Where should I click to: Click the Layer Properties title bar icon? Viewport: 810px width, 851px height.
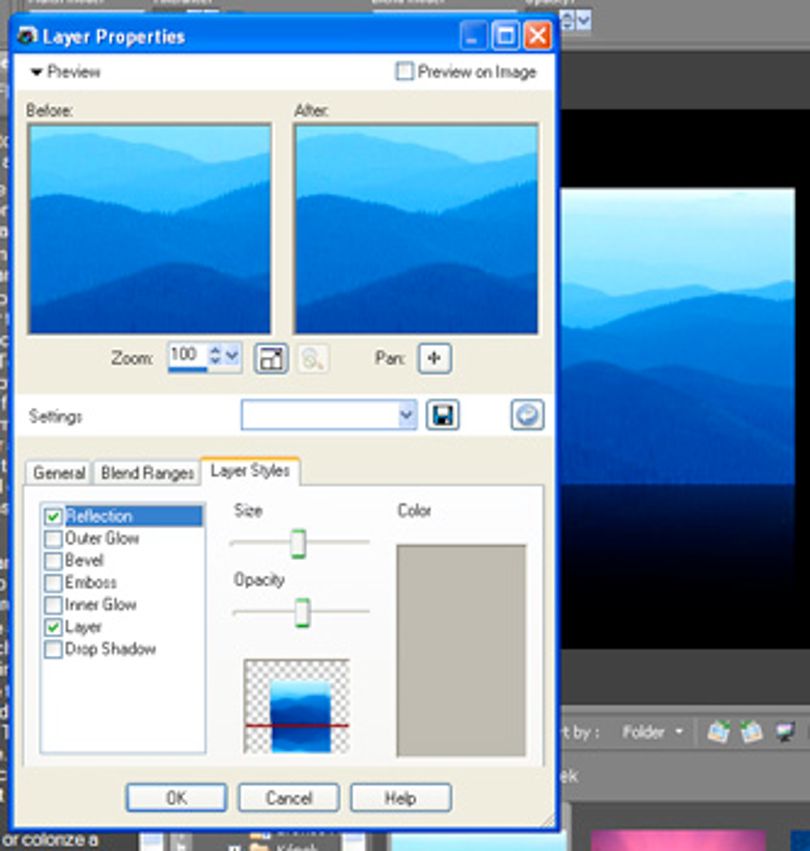(x=27, y=36)
